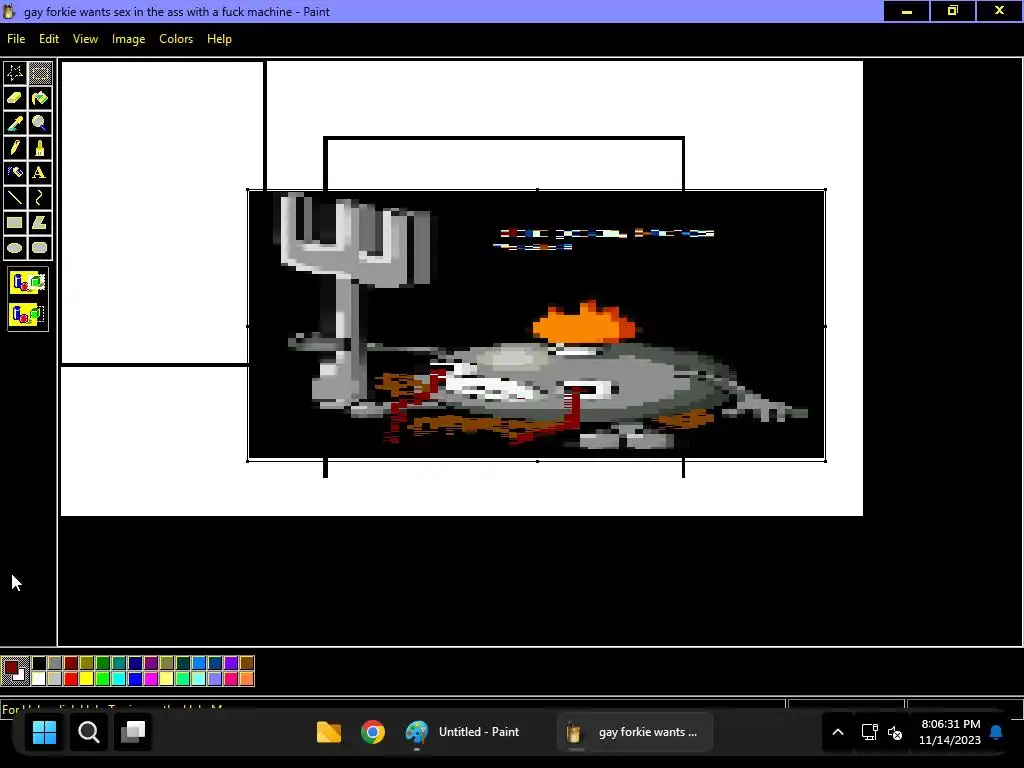Switch to the Untitled - Paint window
This screenshot has width=1024, height=768.
(463, 732)
